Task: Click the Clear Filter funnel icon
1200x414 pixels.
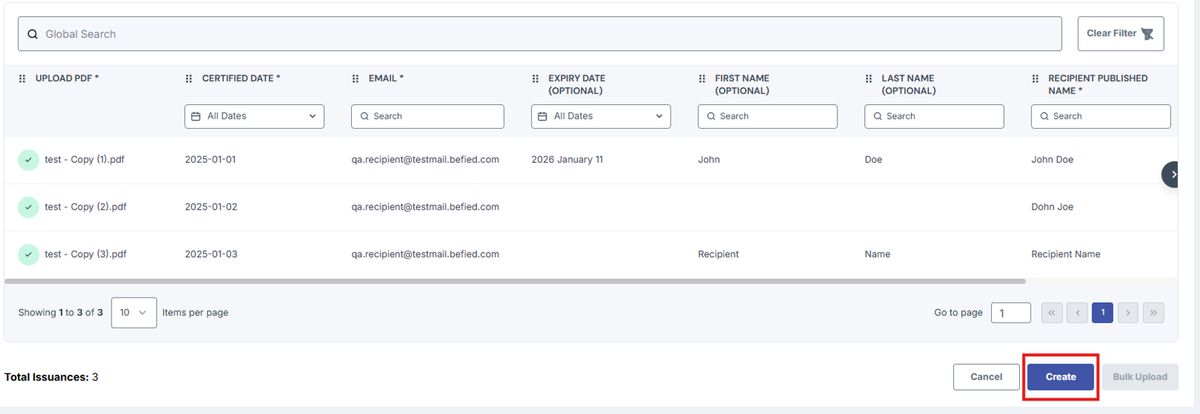Action: point(1147,34)
